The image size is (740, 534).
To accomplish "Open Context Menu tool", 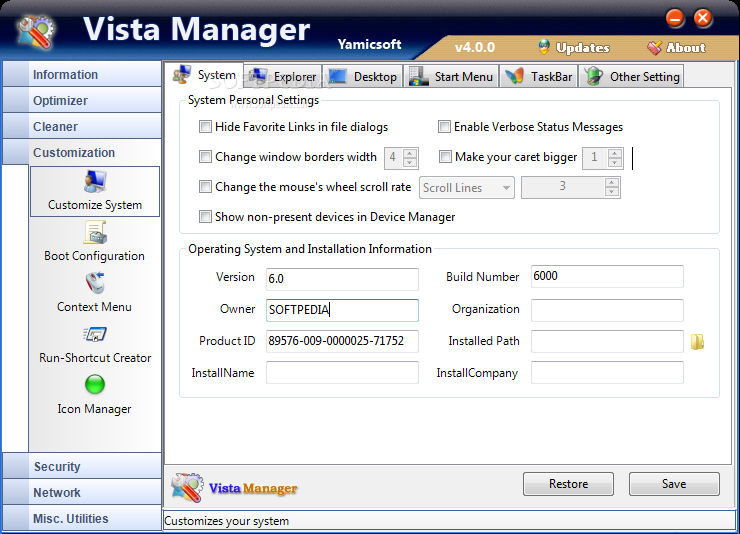I will pos(95,292).
